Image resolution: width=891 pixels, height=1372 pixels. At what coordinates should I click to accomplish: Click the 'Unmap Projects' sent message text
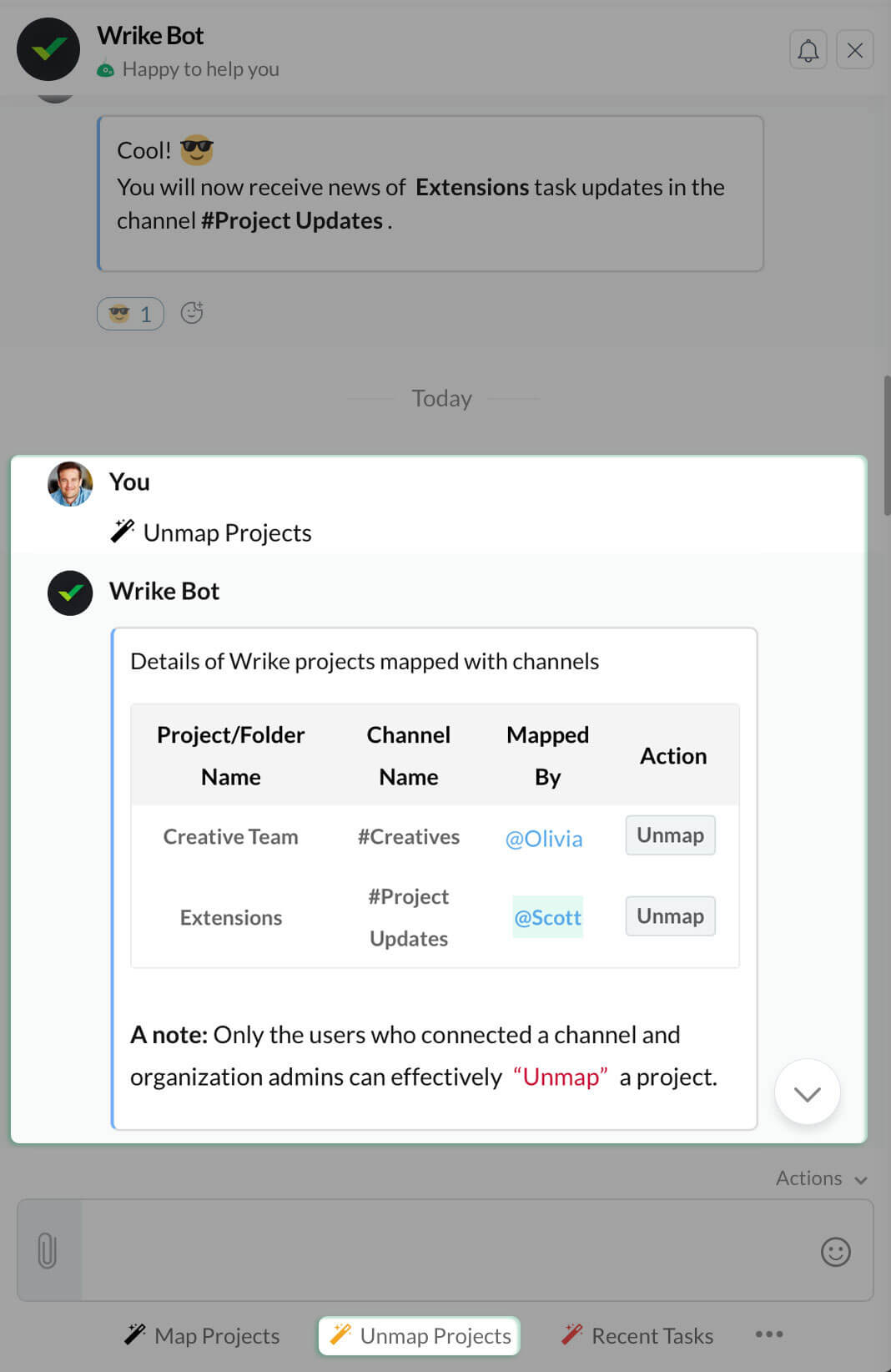tap(227, 532)
